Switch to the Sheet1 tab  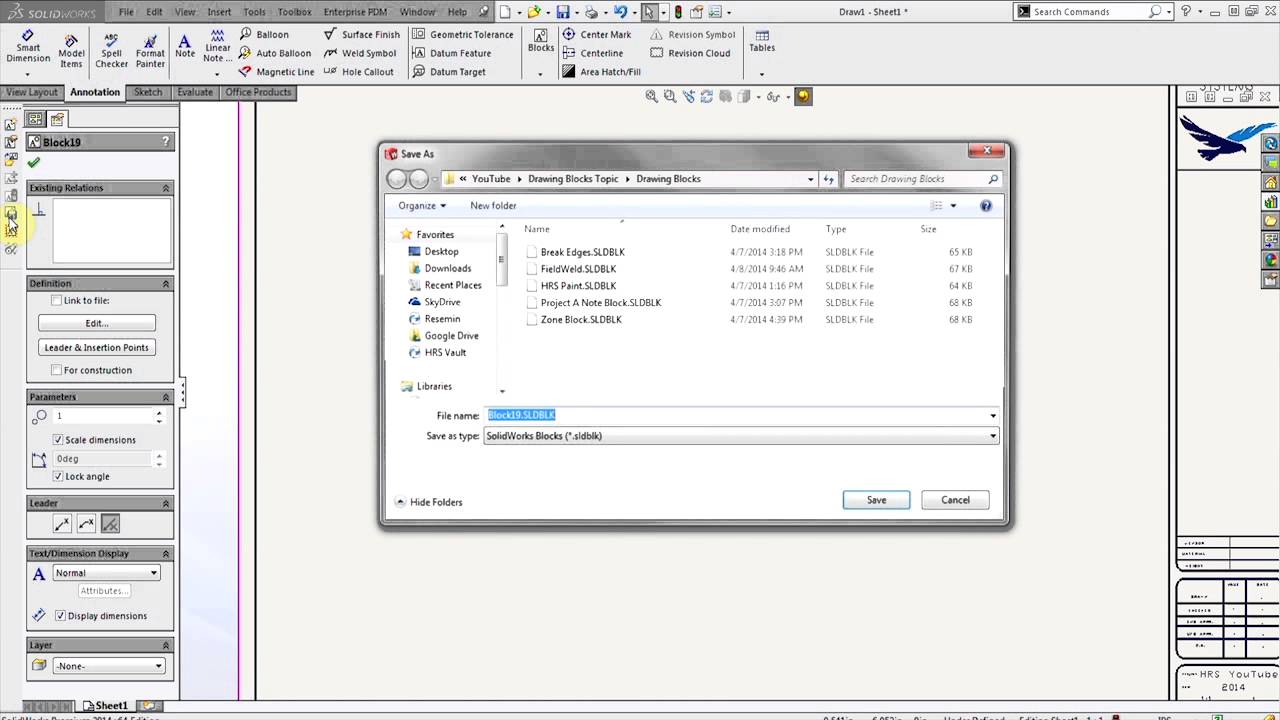pos(105,706)
